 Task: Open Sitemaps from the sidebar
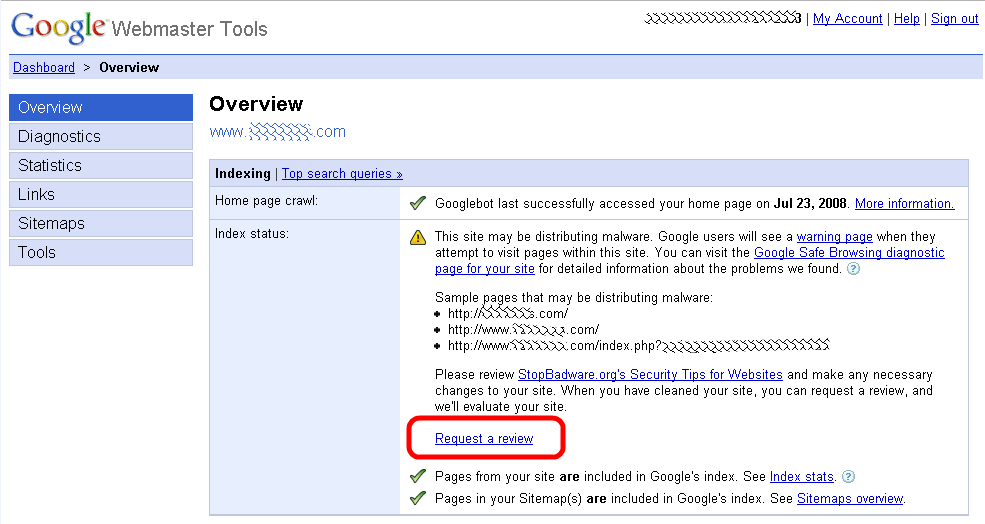[101, 223]
